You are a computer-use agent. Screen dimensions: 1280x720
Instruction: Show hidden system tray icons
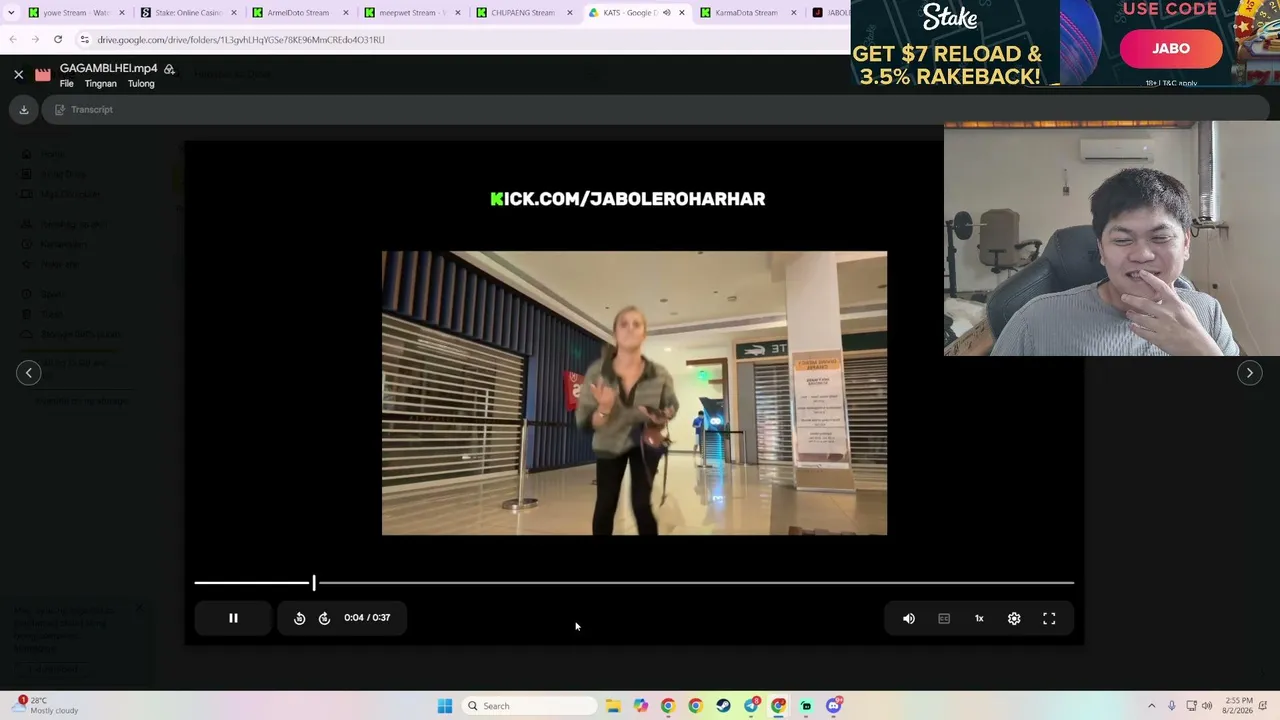[1151, 706]
